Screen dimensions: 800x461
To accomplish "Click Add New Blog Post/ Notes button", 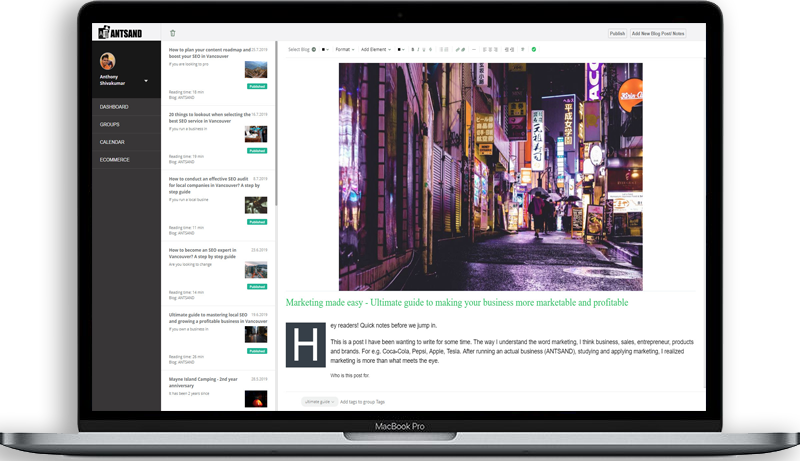I will 658,33.
